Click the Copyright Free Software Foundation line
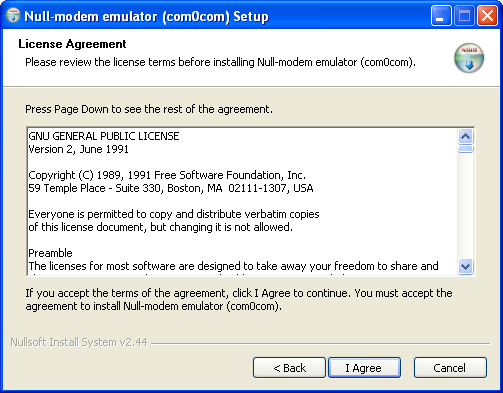This screenshot has height=393, width=503. (x=167, y=175)
